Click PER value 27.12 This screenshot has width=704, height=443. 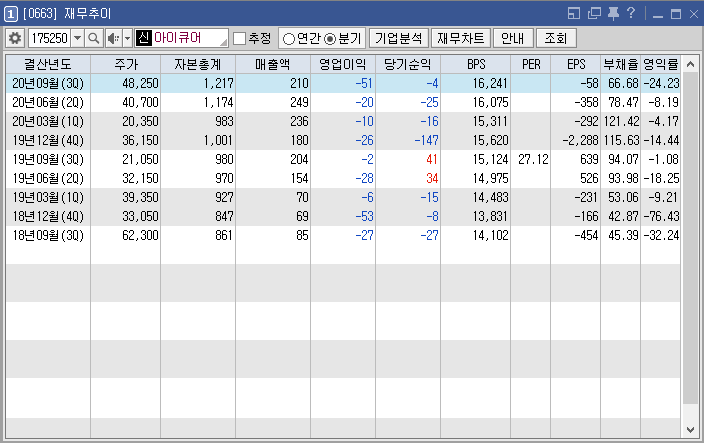click(533, 159)
